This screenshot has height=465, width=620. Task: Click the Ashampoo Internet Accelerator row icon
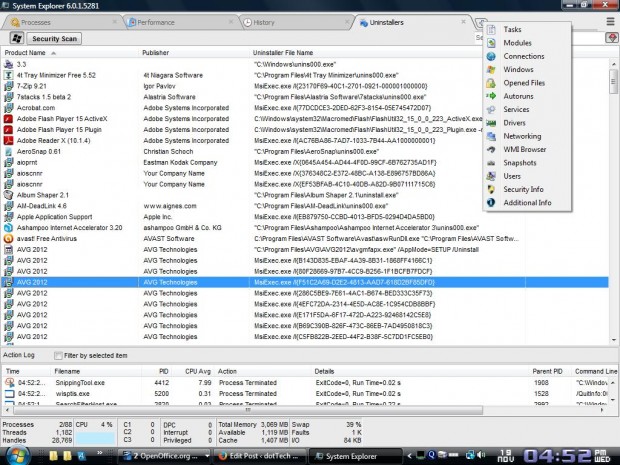tap(8, 228)
